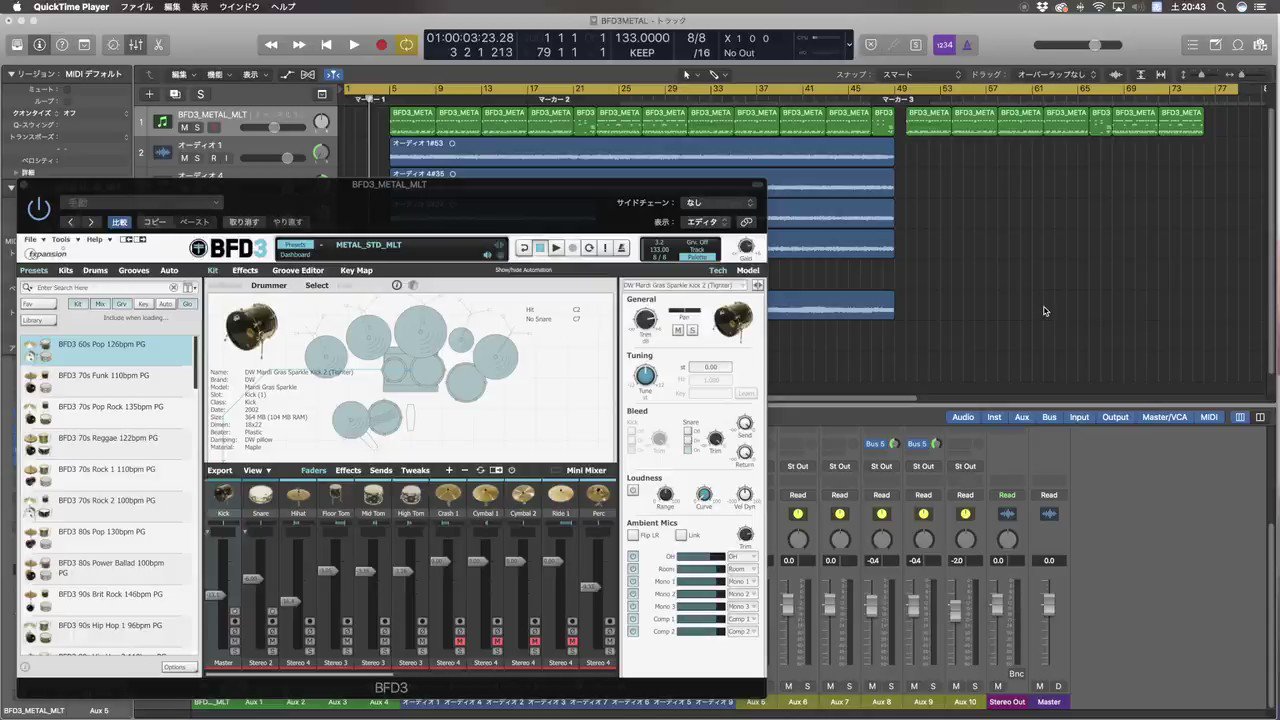Toggle the purple count-in 1234 button
The width and height of the screenshot is (1280, 720).
(944, 45)
